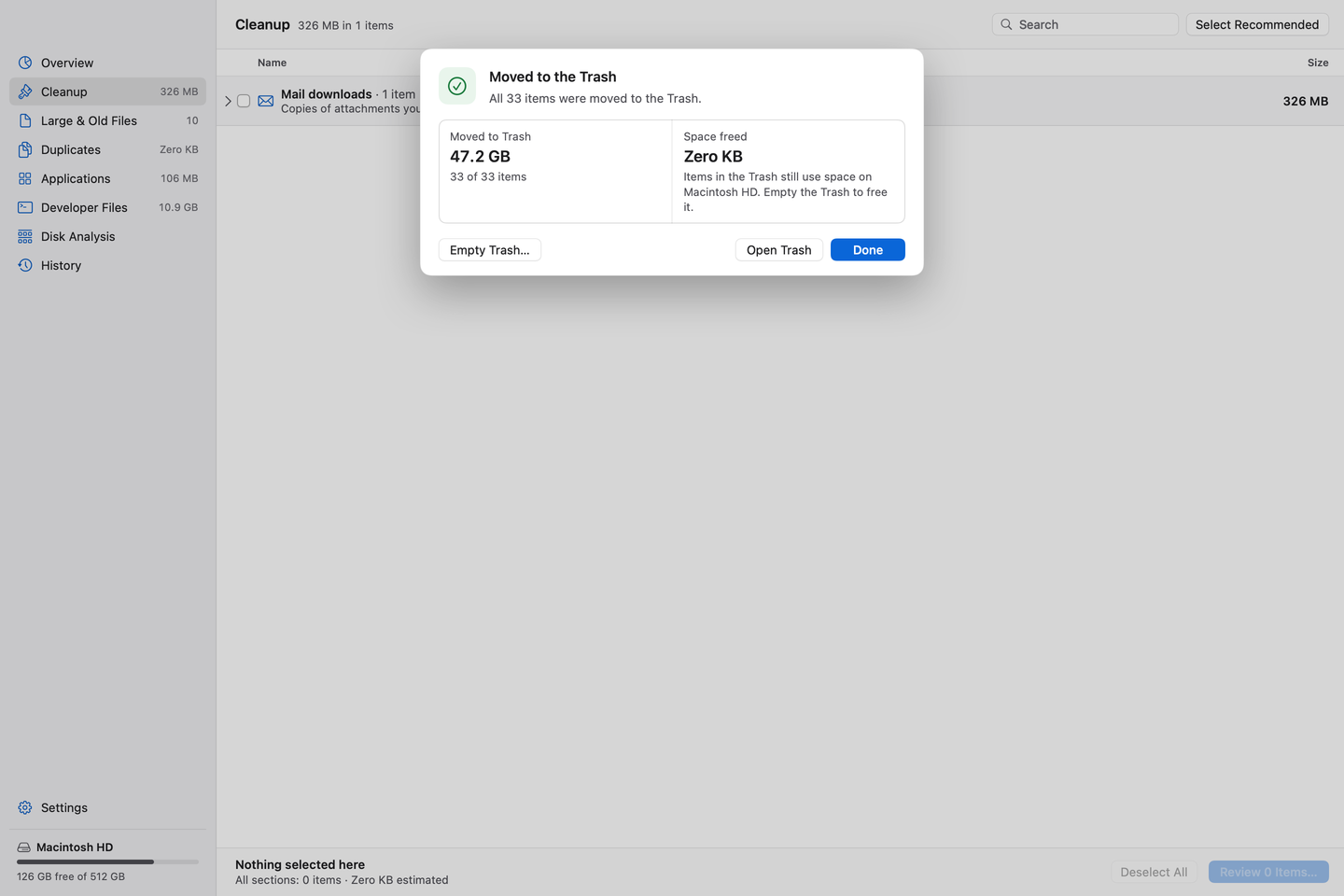Click the History clock icon
Viewport: 1344px width, 896px height.
(25, 265)
